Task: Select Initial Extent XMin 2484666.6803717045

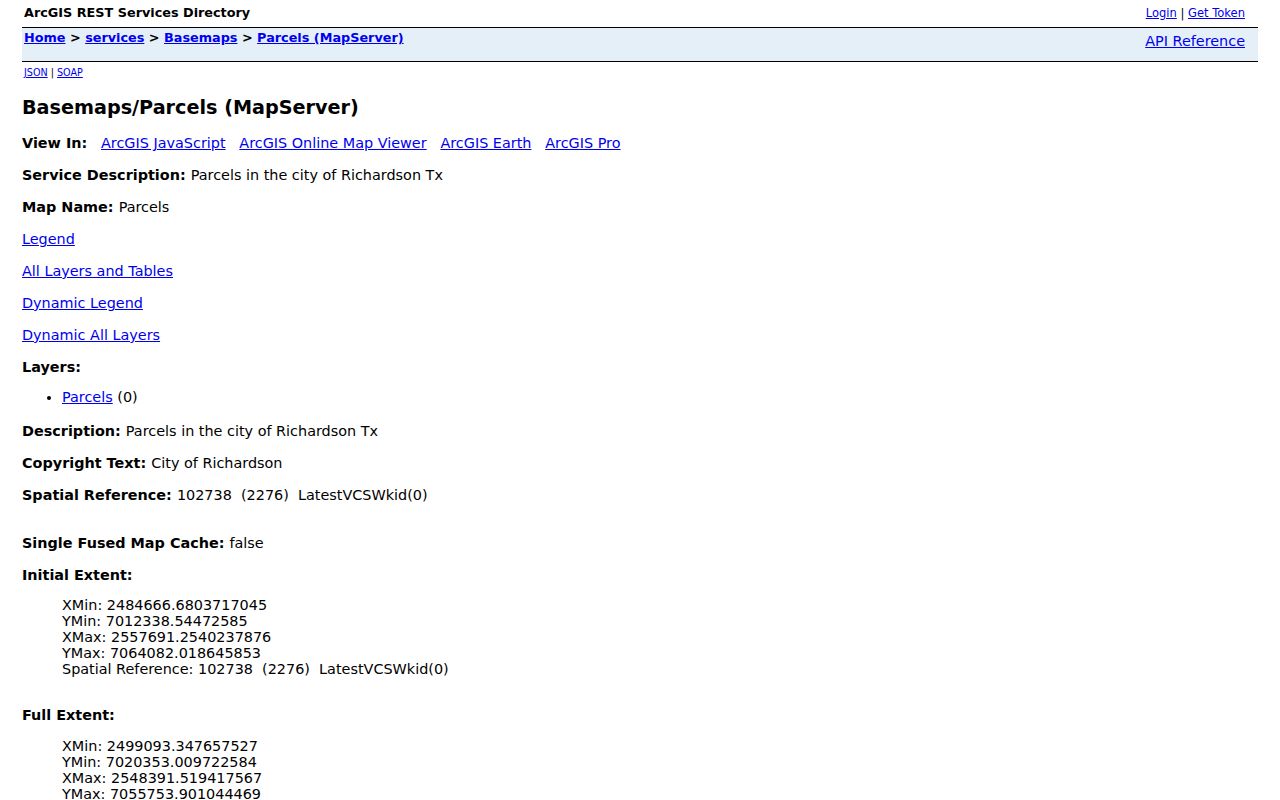Action: click(164, 605)
